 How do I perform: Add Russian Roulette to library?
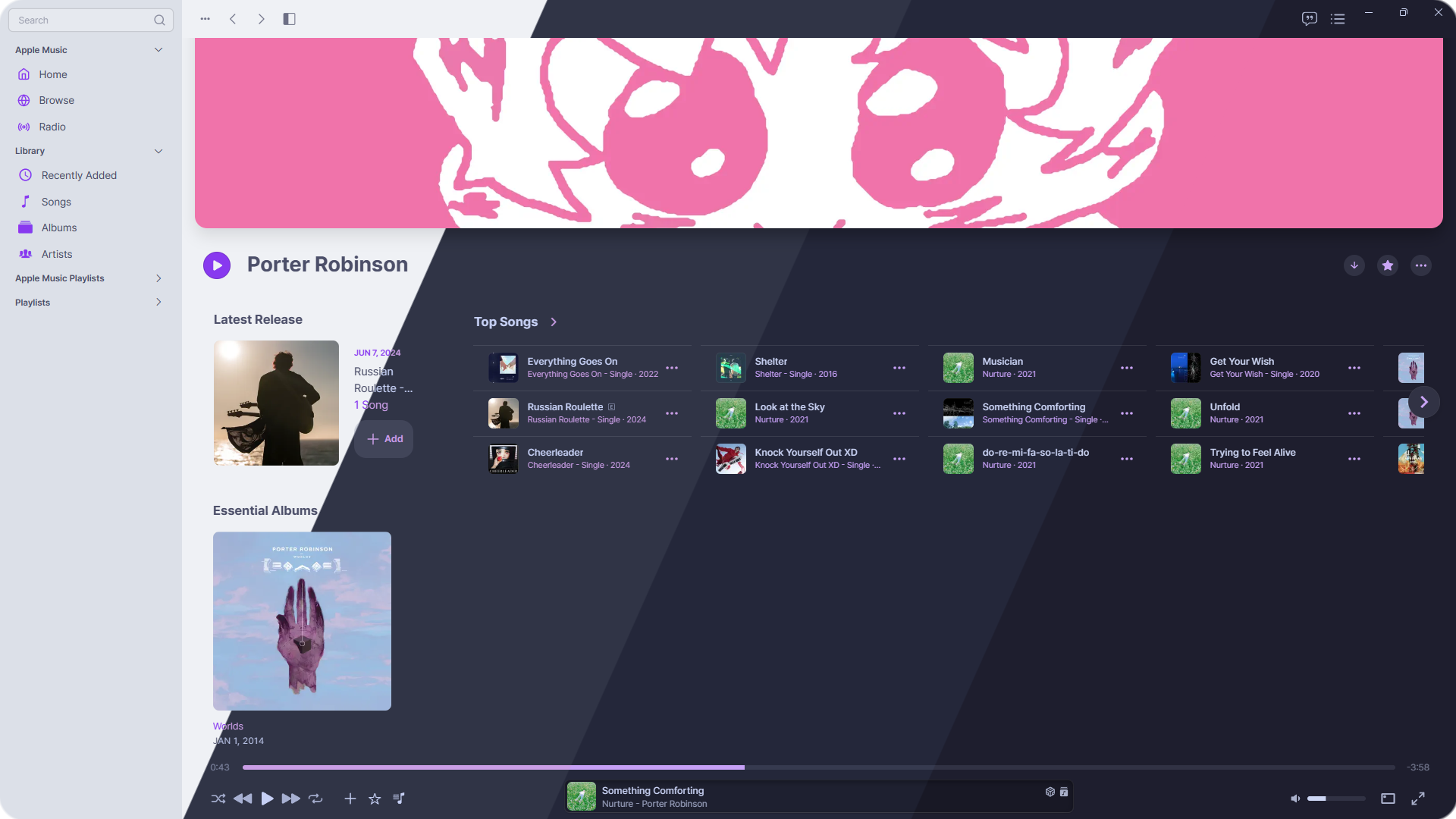384,439
